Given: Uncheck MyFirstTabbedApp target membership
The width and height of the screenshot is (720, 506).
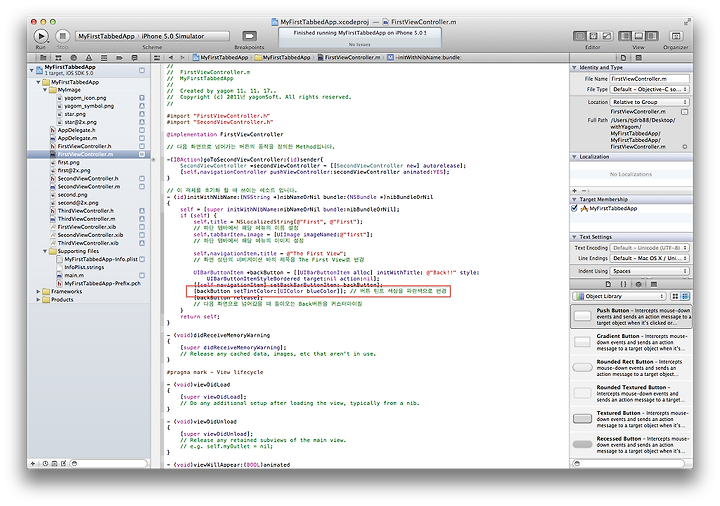Looking at the screenshot, I should click(574, 208).
